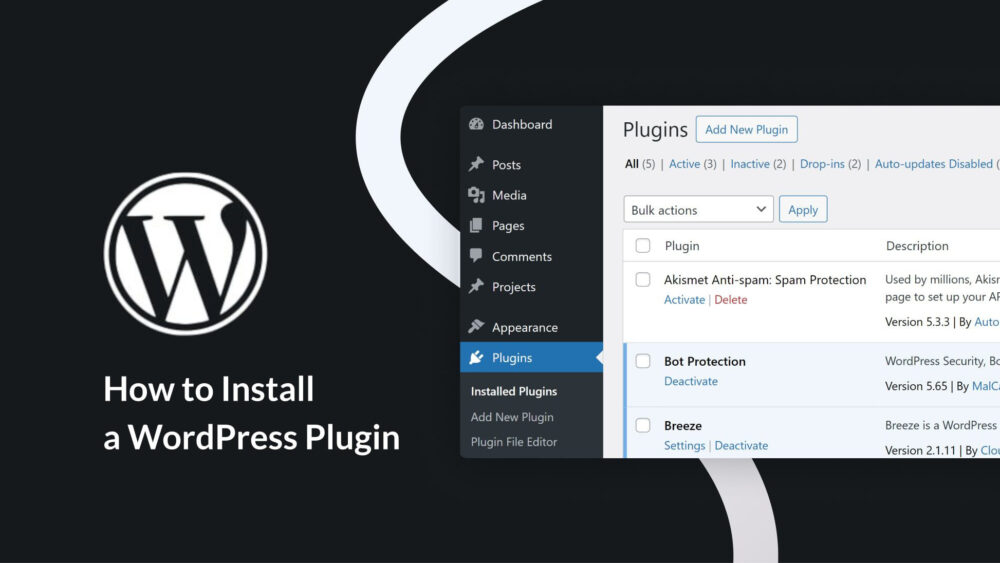The image size is (1000, 563).
Task: Click the Dashboard gauge icon
Action: 476,124
